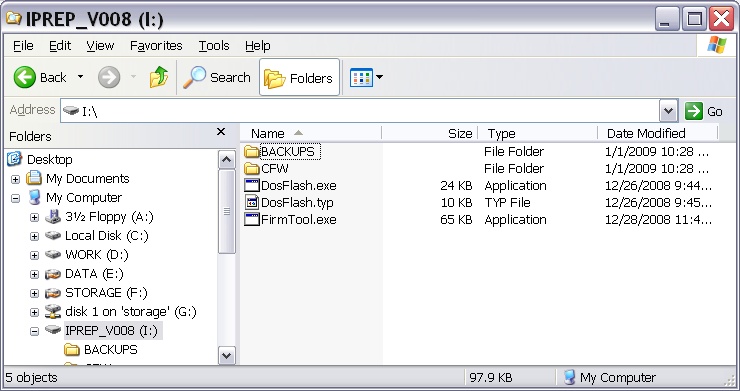Click the TYP File type cell
The height and width of the screenshot is (391, 740).
(x=507, y=203)
